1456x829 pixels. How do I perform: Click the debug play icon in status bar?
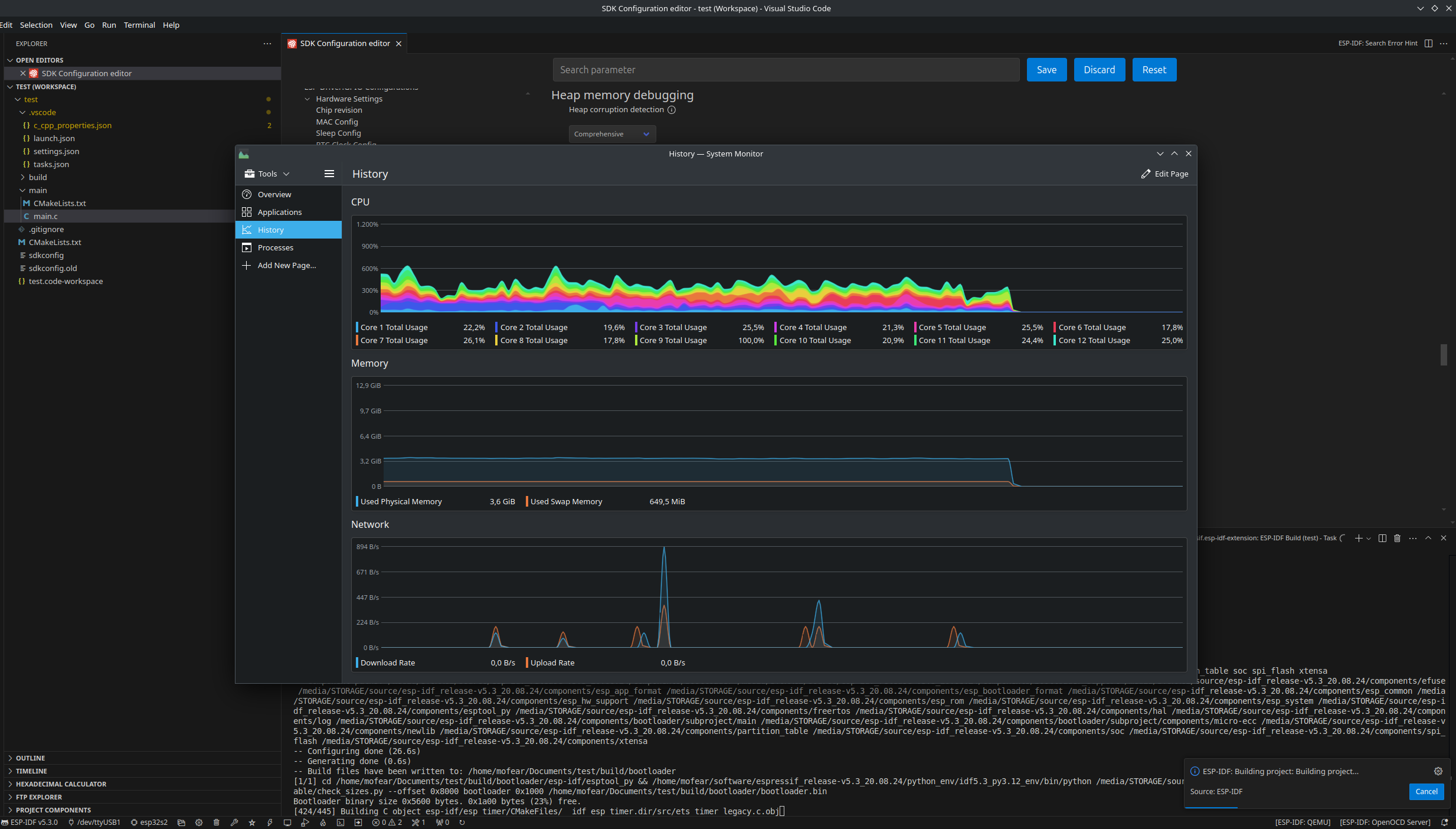[305, 822]
